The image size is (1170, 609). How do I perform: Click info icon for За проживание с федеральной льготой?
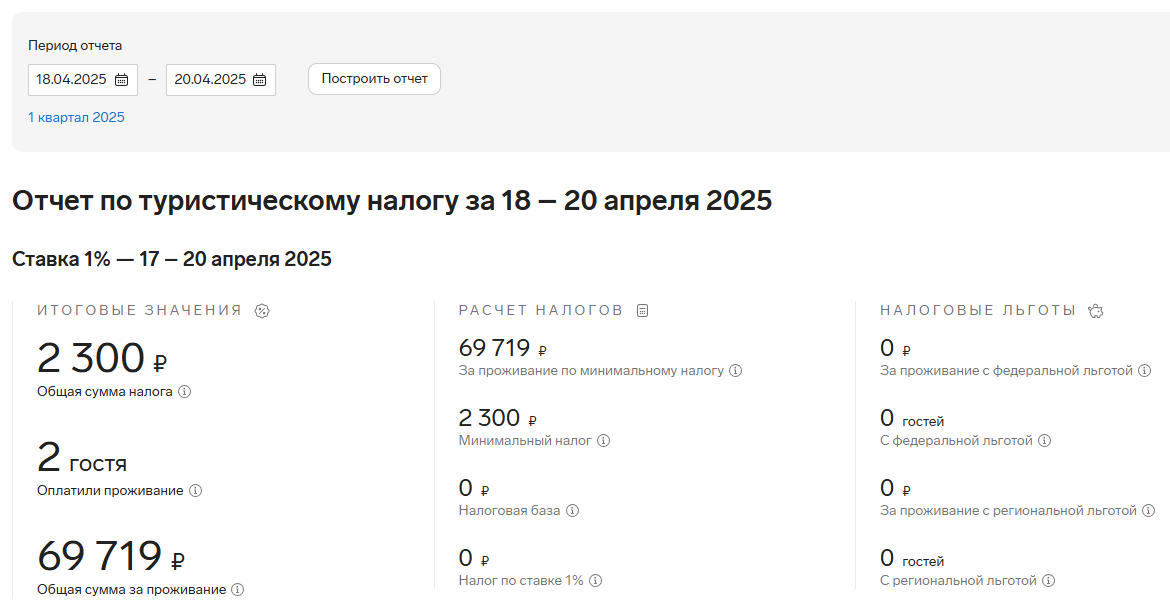(x=1145, y=371)
